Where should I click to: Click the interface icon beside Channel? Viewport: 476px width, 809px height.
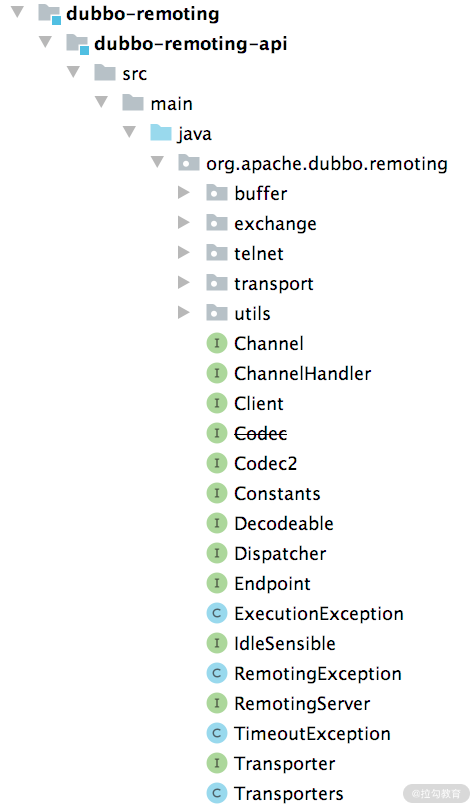point(217,344)
